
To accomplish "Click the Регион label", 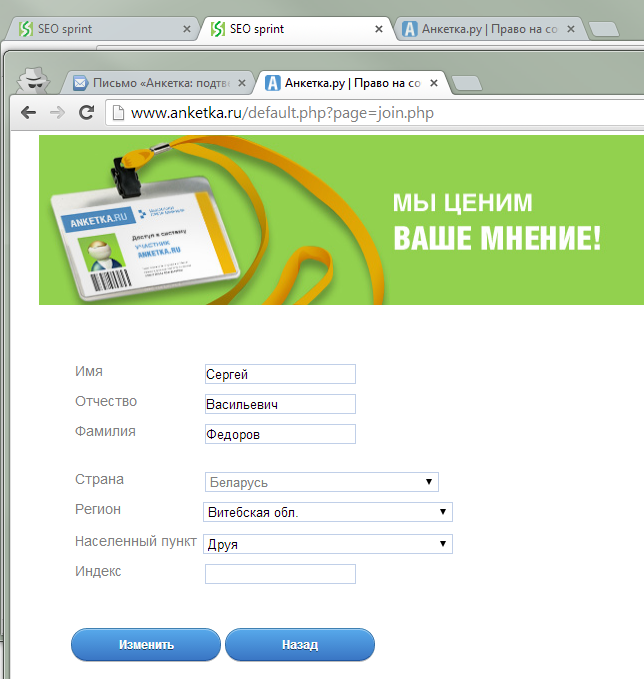I will [98, 509].
